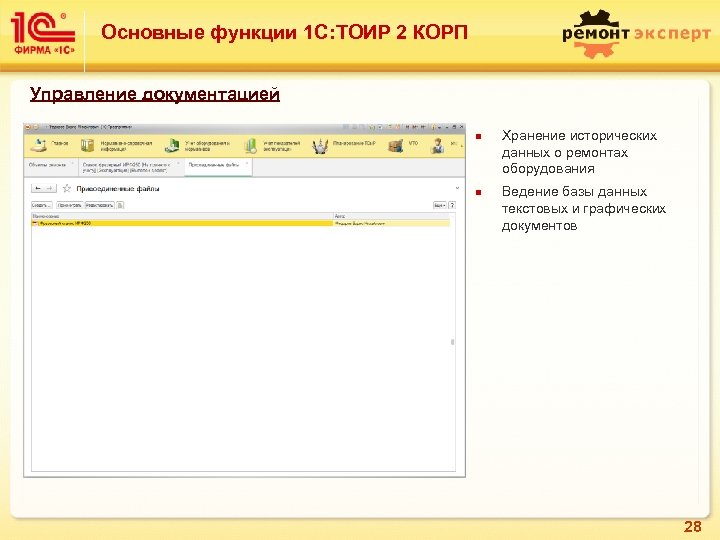This screenshot has height=540, width=720.
Task: Open Учет показателей эксплуатации section icon
Action: click(250, 146)
